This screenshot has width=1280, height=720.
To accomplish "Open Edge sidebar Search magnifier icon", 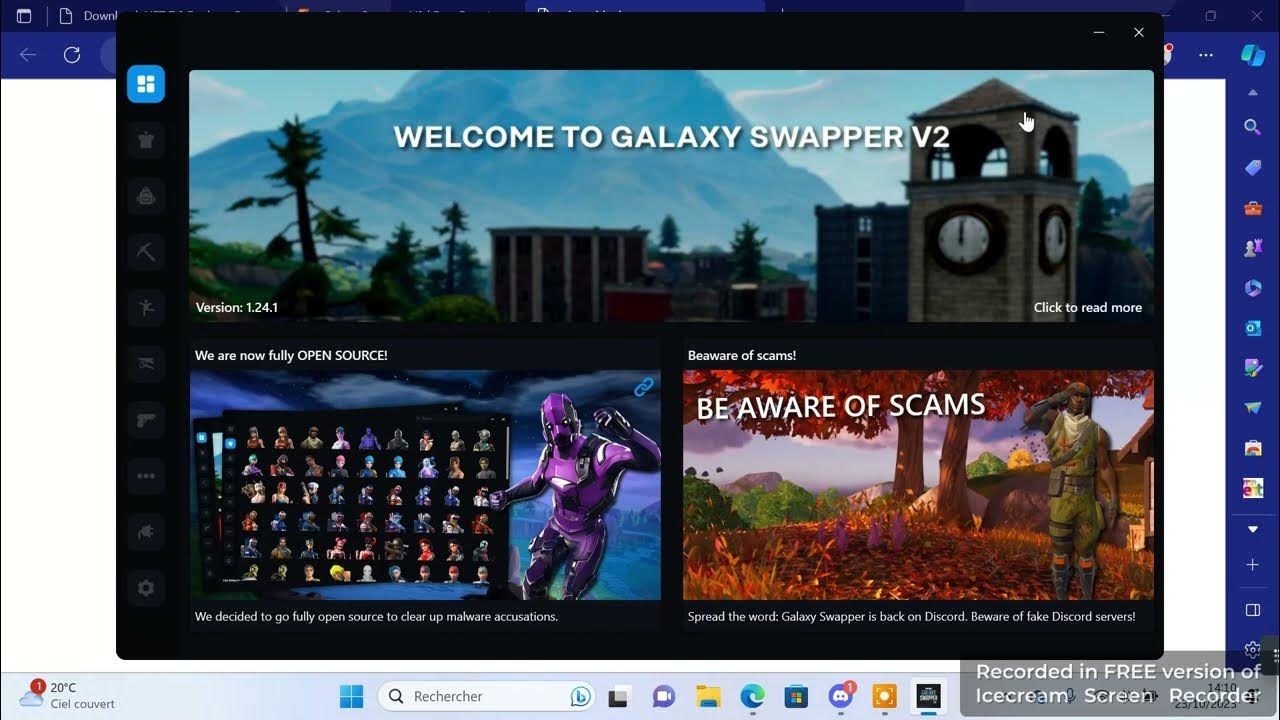I will [x=1252, y=127].
